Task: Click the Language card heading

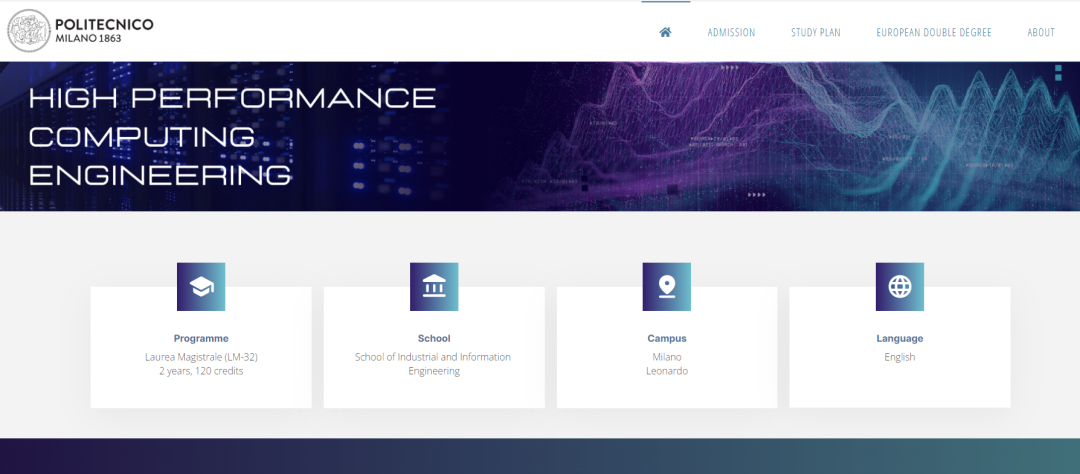Action: click(900, 339)
